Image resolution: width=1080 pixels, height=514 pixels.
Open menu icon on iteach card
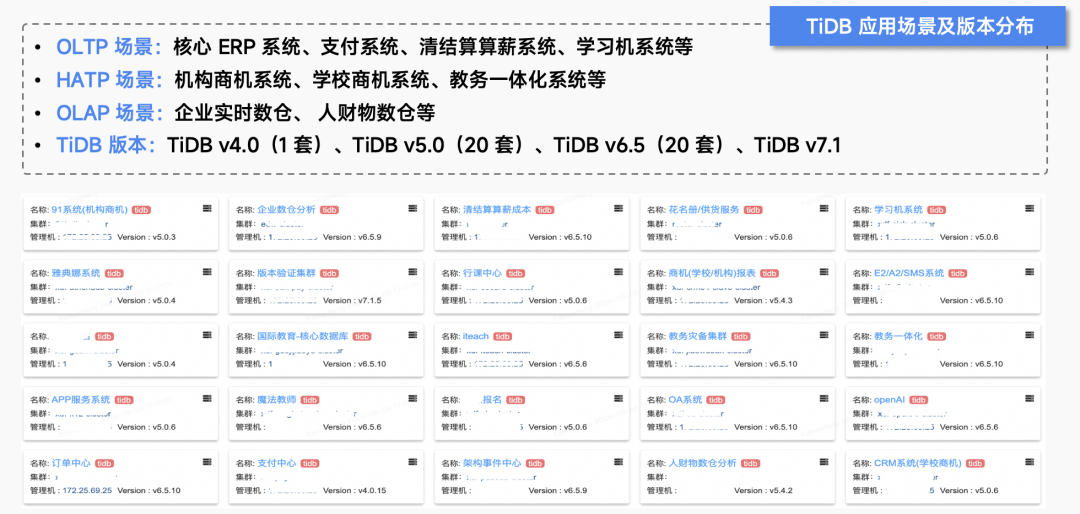618,335
